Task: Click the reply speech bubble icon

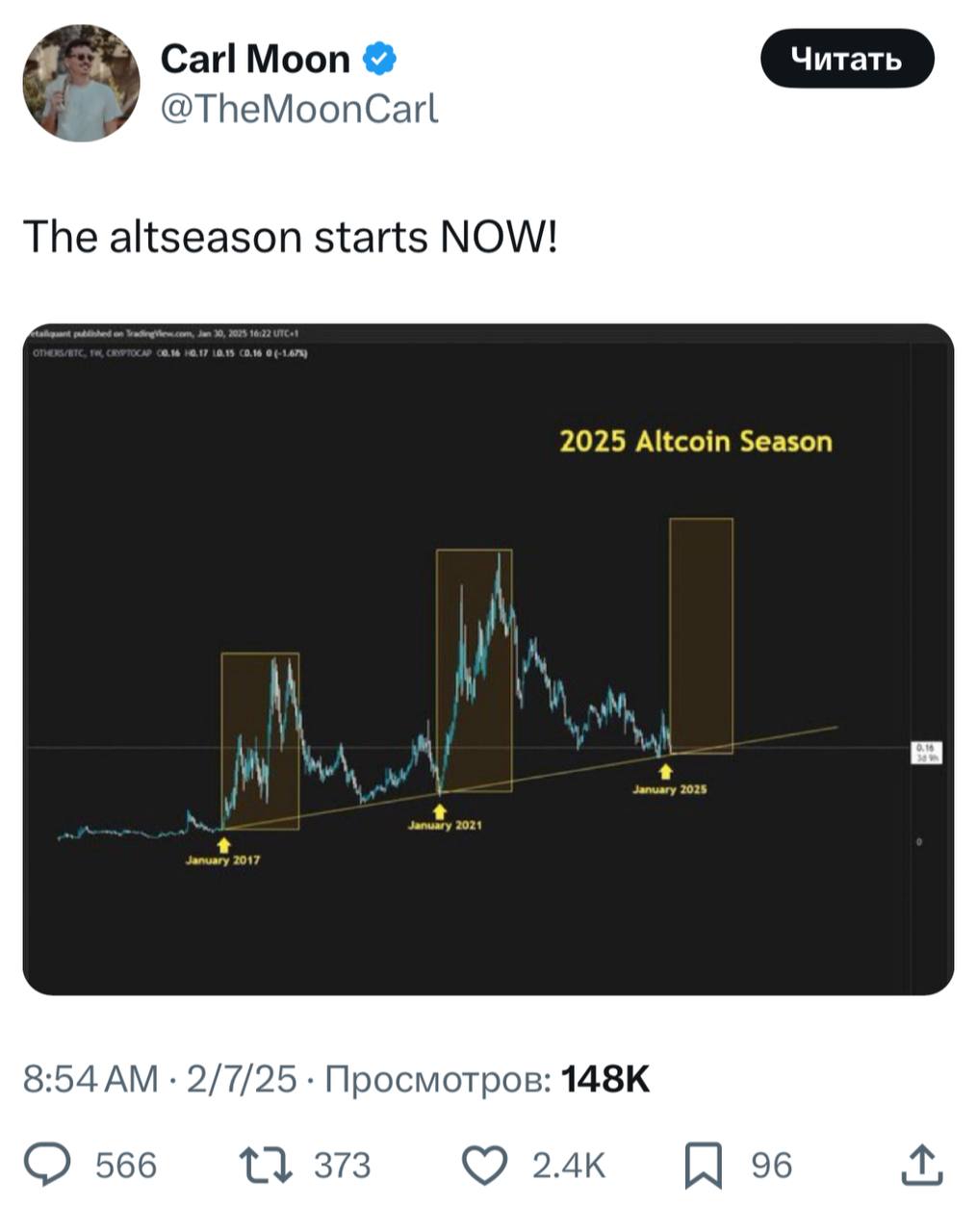Action: (x=47, y=1165)
